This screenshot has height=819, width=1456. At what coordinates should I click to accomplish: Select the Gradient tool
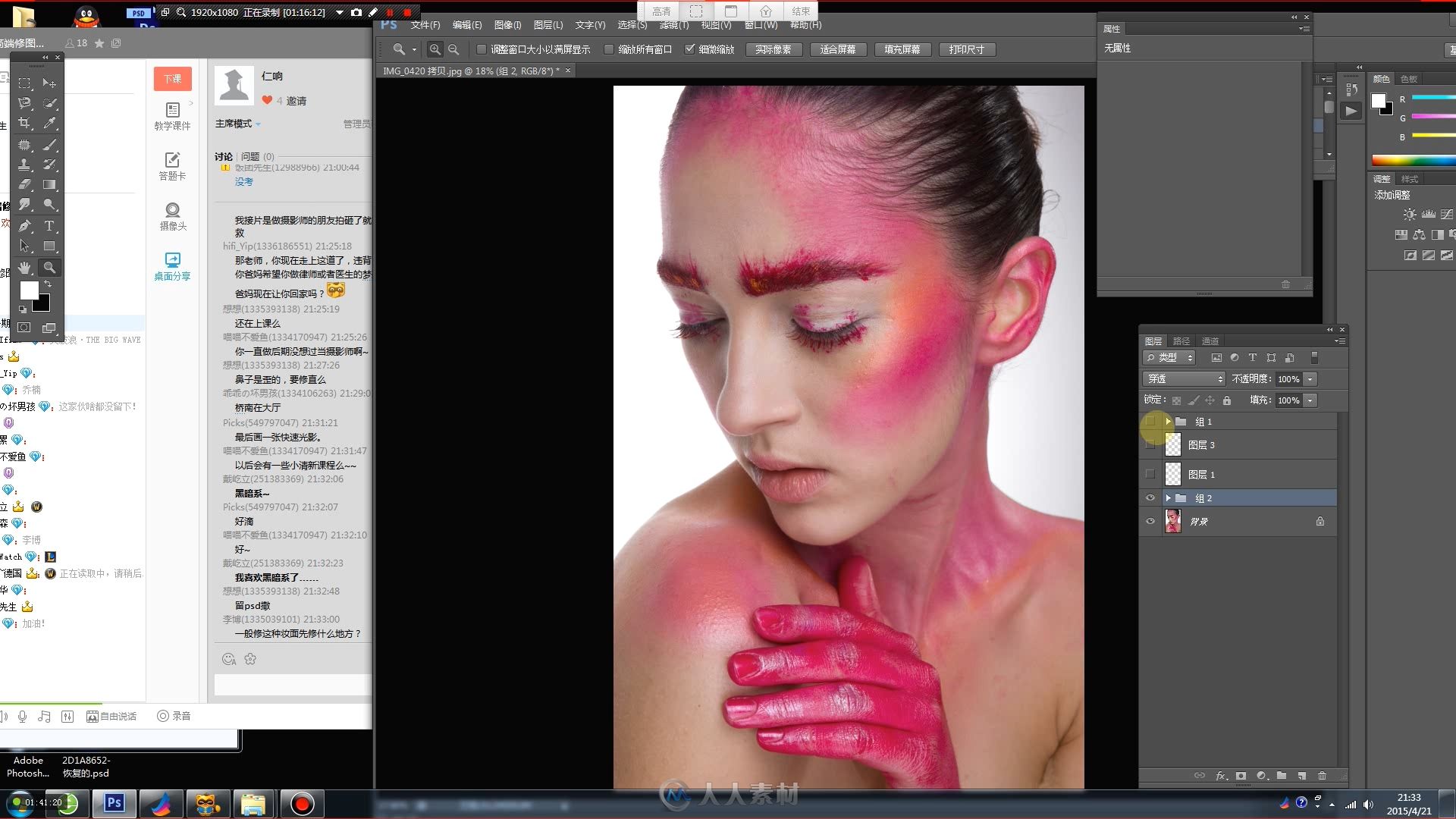(49, 184)
